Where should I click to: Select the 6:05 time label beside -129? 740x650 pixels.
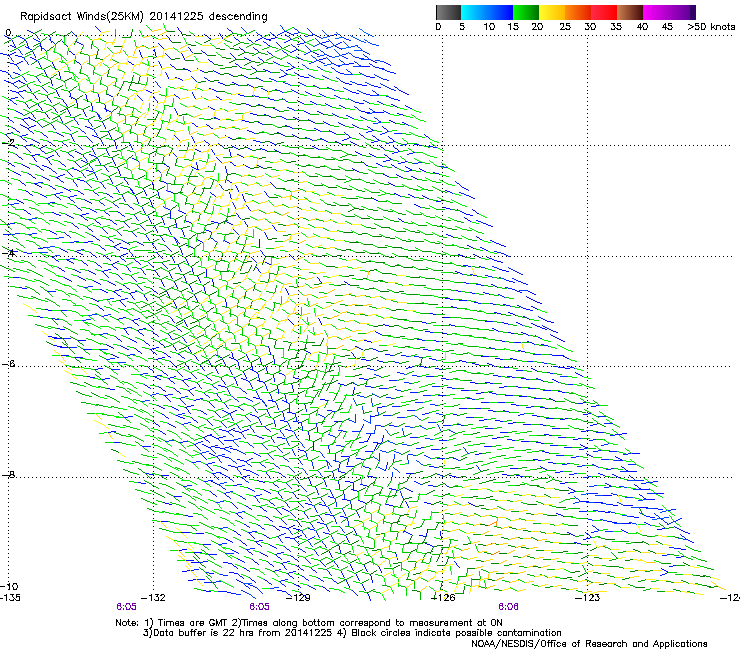click(x=260, y=607)
